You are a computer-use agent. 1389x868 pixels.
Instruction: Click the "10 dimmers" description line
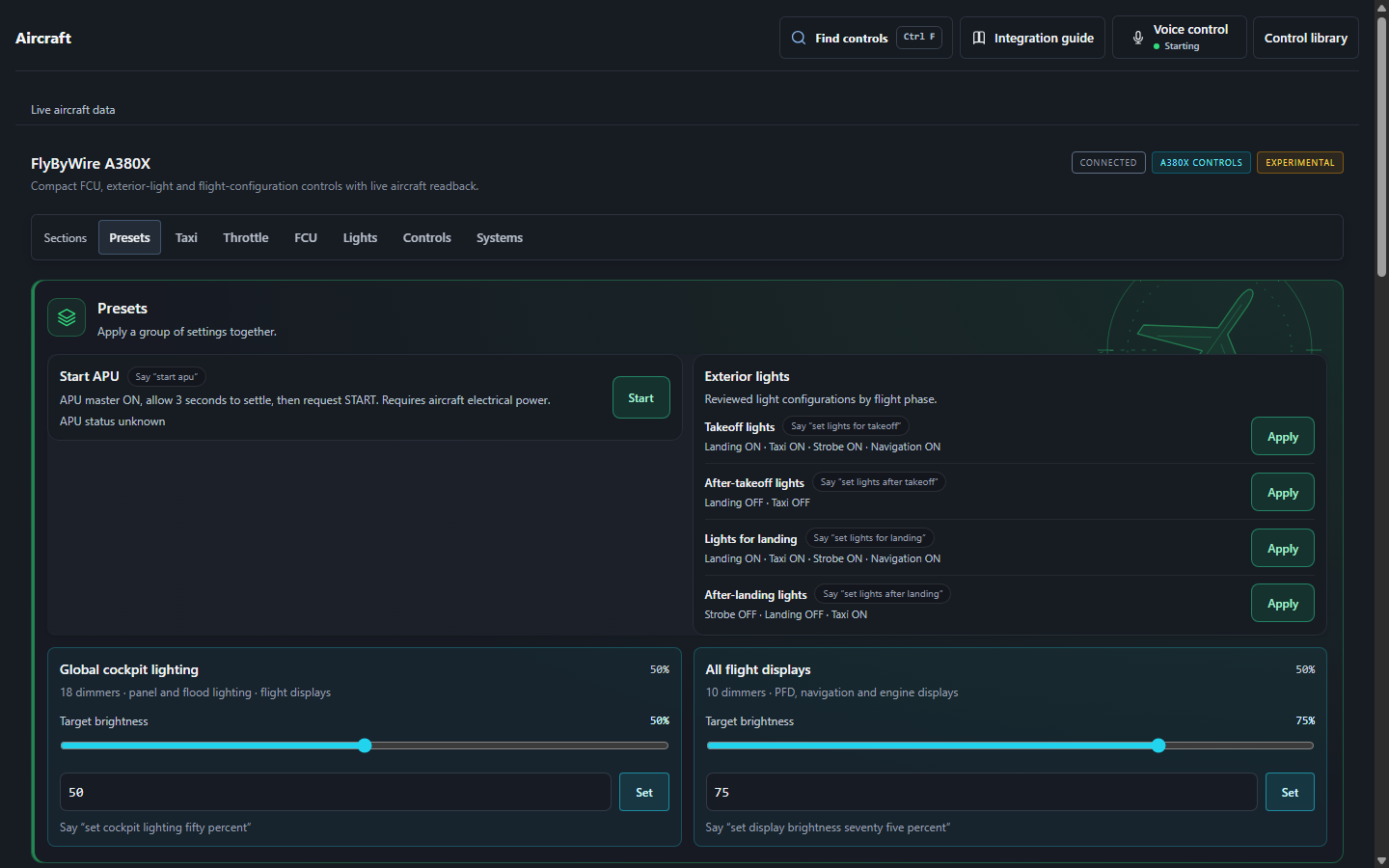coord(831,692)
